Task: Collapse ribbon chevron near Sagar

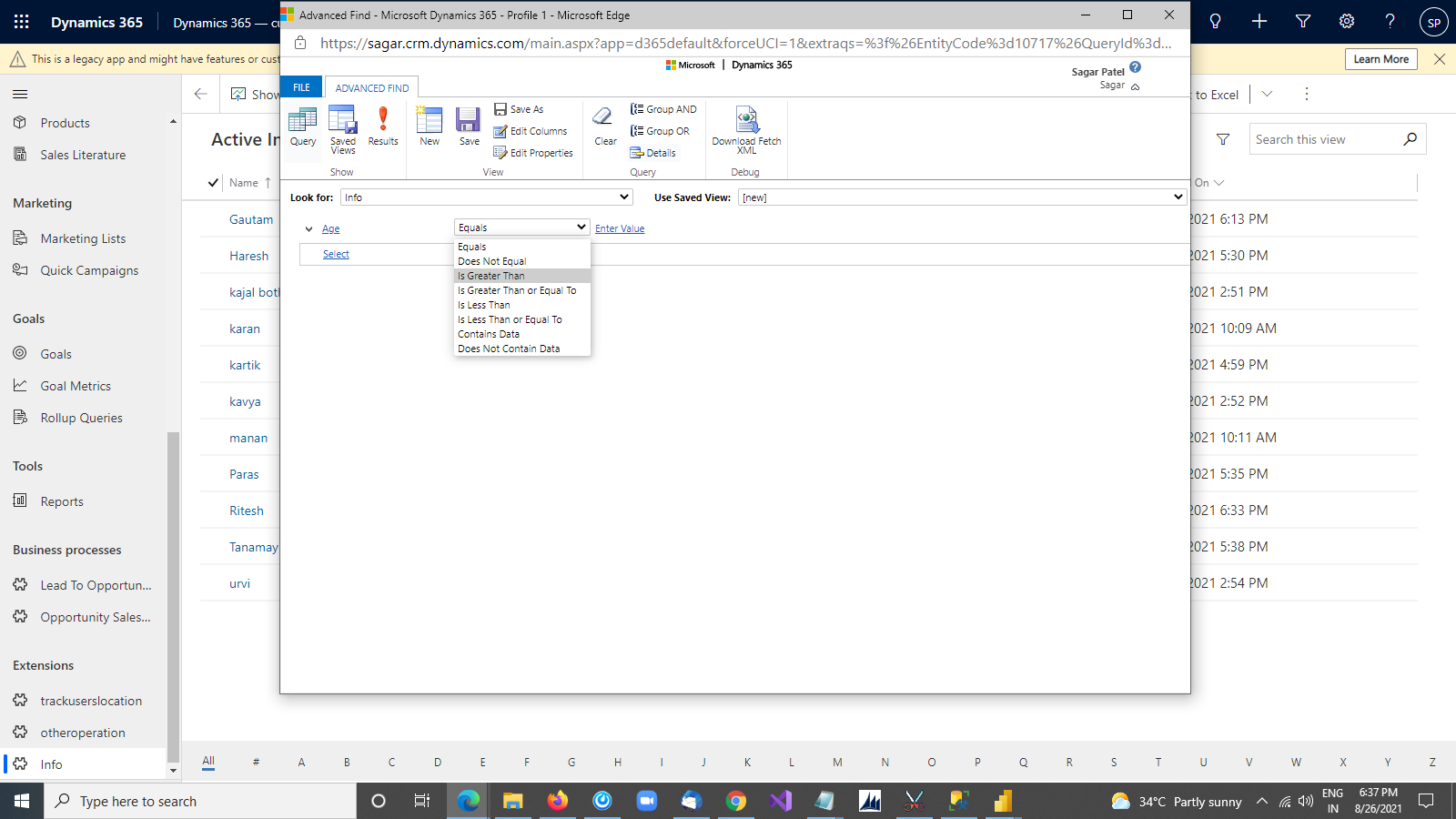Action: (x=1135, y=86)
